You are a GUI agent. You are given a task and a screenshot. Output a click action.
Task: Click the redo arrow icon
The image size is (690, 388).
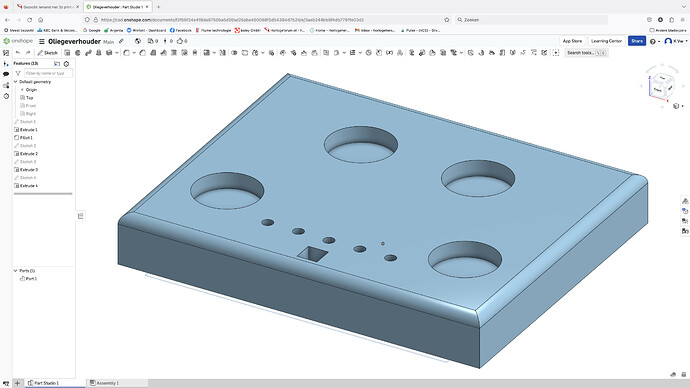(28, 53)
